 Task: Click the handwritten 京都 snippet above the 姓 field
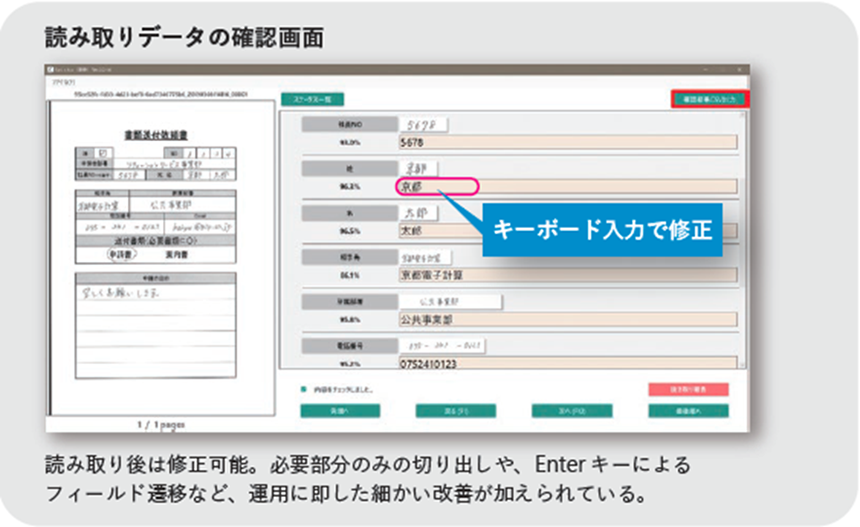418,169
